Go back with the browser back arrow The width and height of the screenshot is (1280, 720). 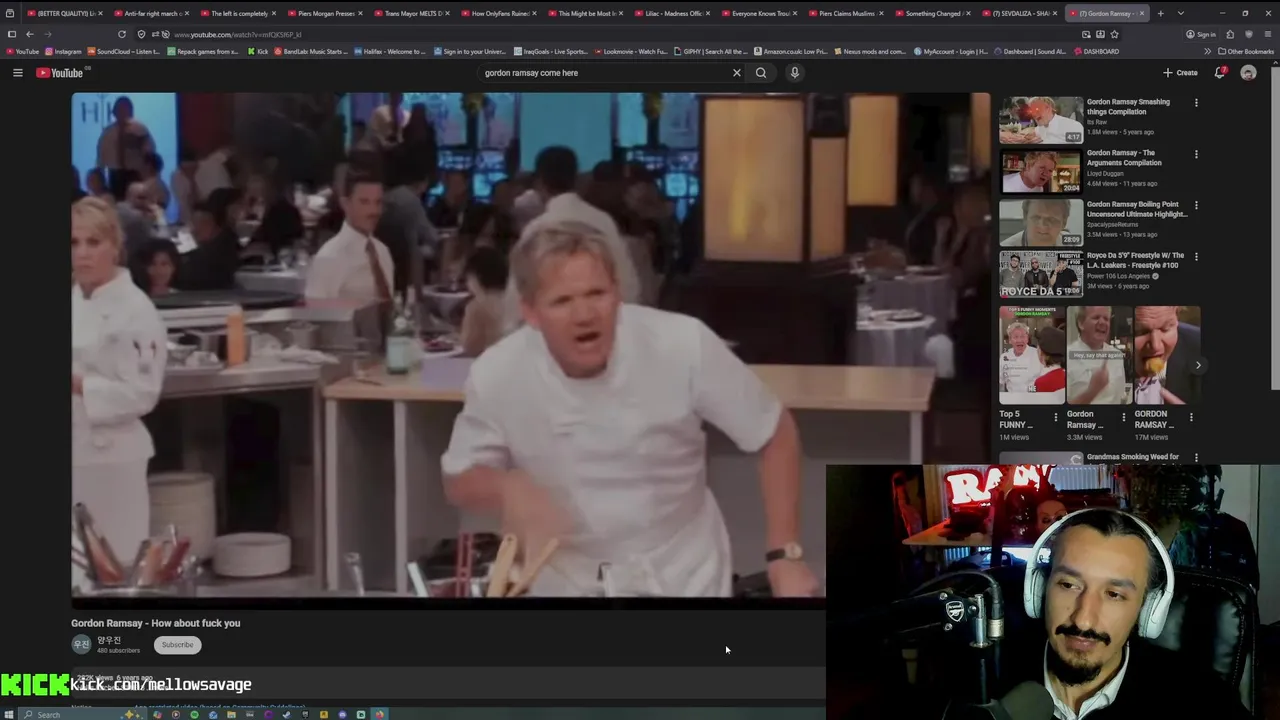coord(29,34)
